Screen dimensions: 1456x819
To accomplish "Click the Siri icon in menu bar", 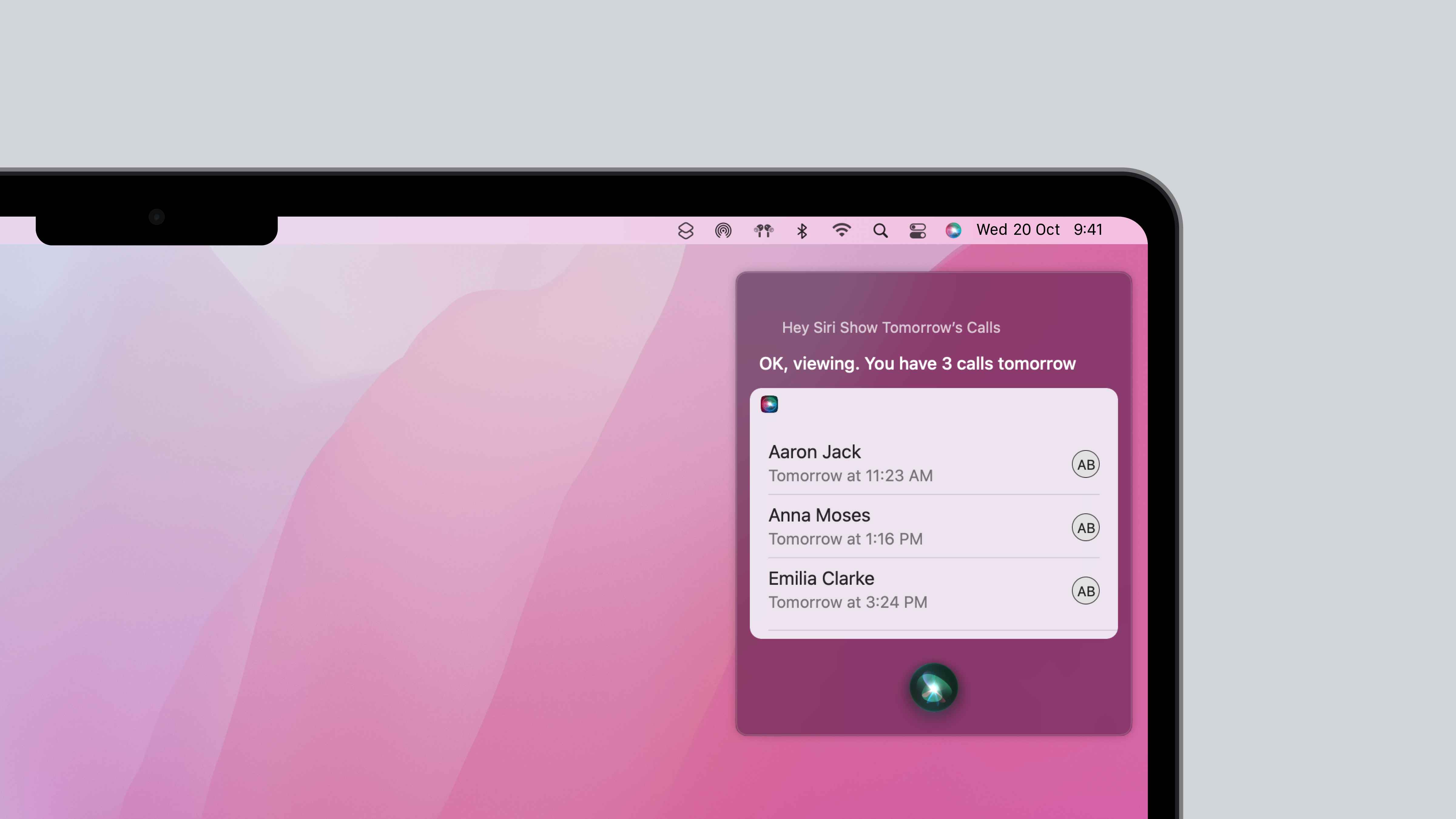I will pyautogui.click(x=953, y=230).
